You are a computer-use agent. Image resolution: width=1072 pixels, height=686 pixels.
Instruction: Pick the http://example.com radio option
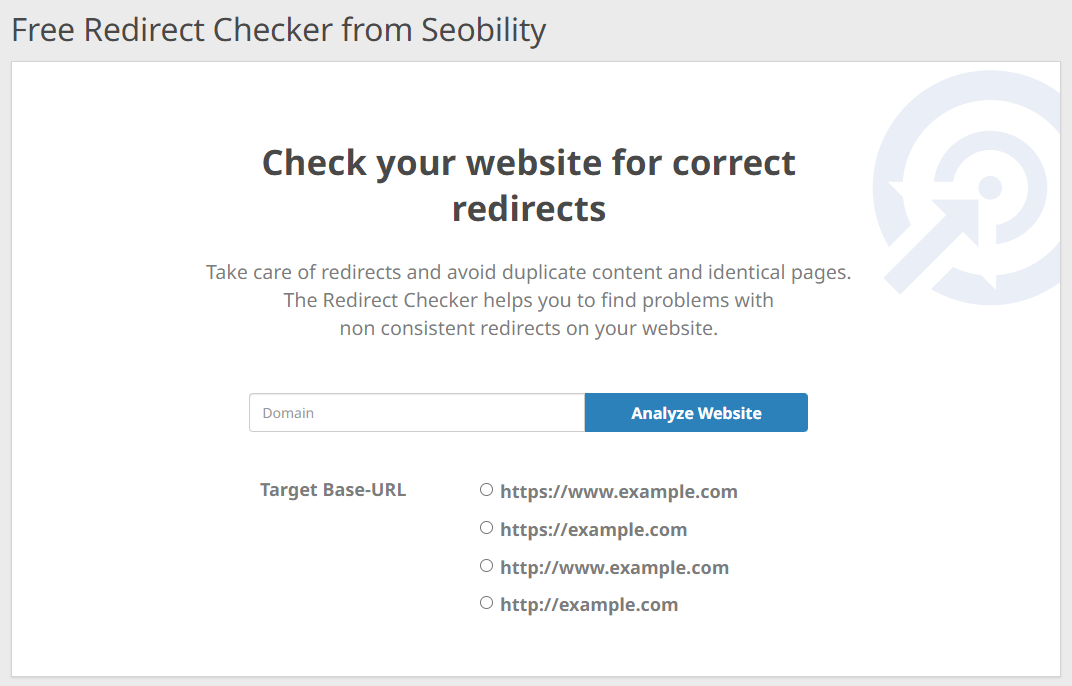click(486, 602)
